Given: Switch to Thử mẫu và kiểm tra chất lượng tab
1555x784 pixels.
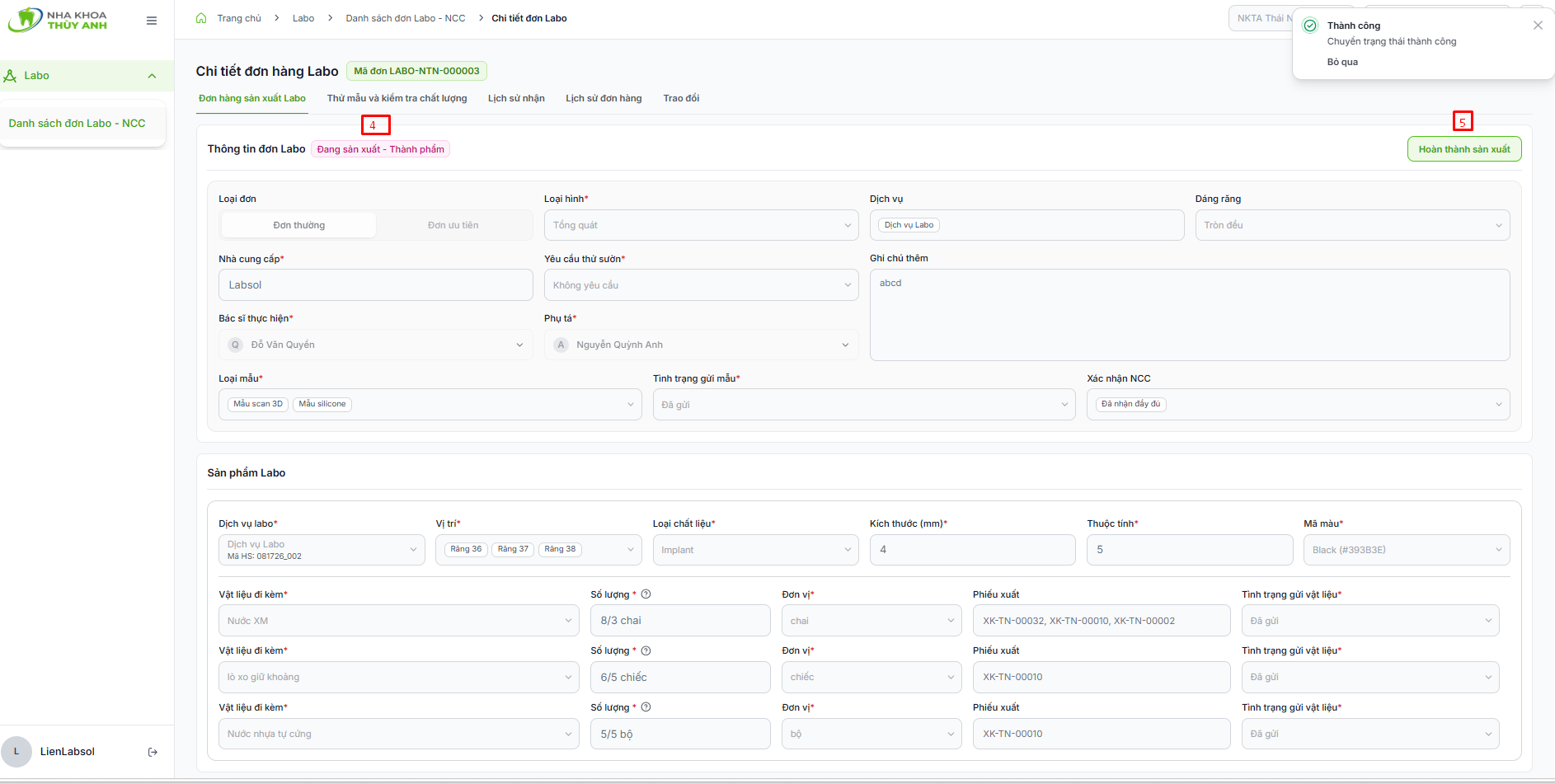Looking at the screenshot, I should [397, 98].
